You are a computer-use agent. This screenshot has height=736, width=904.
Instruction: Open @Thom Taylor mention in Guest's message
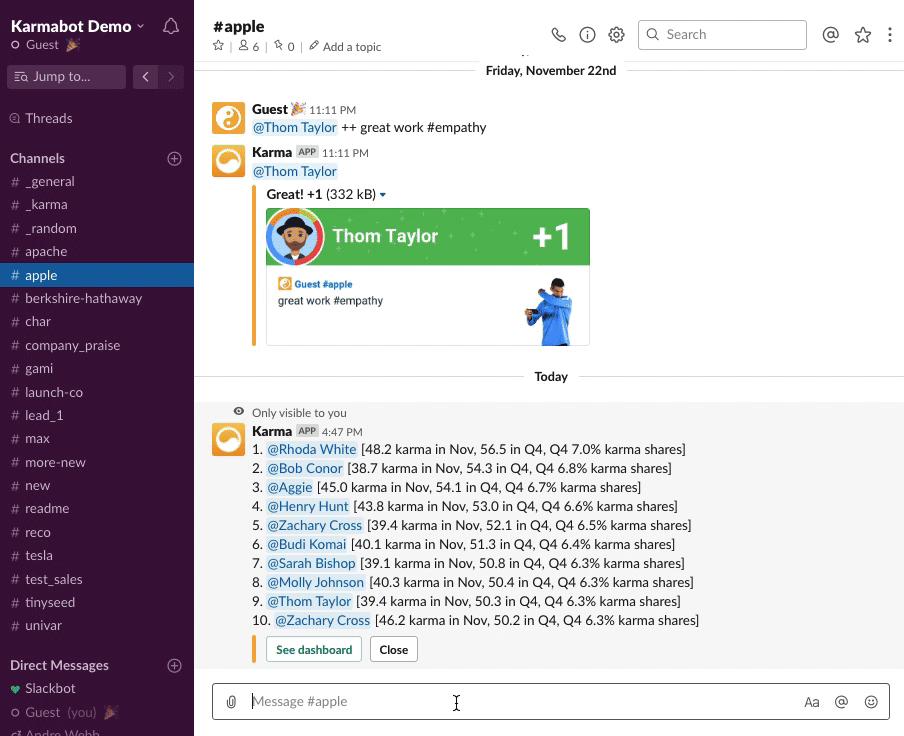[x=295, y=127]
